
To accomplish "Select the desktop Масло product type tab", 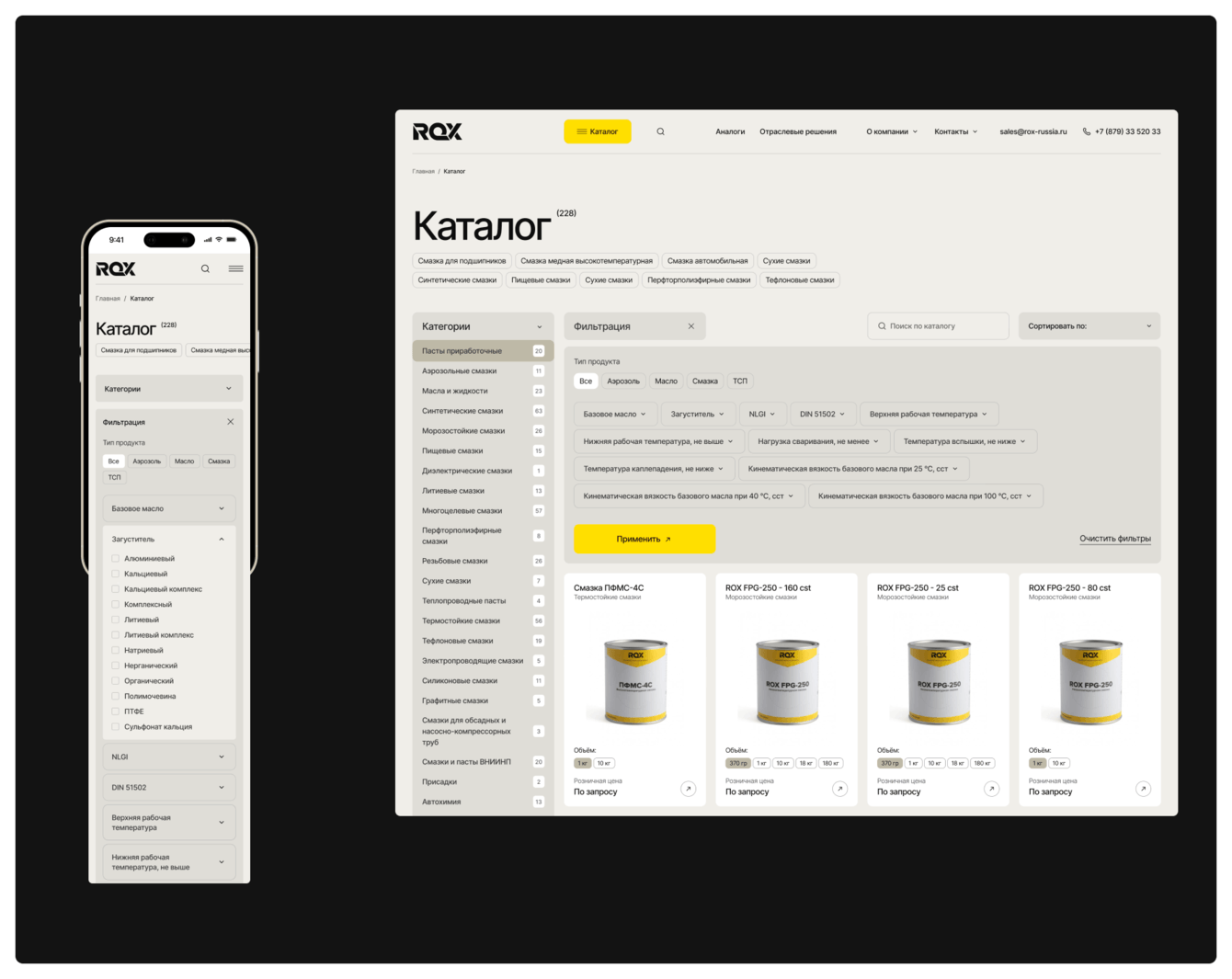I will click(x=666, y=381).
